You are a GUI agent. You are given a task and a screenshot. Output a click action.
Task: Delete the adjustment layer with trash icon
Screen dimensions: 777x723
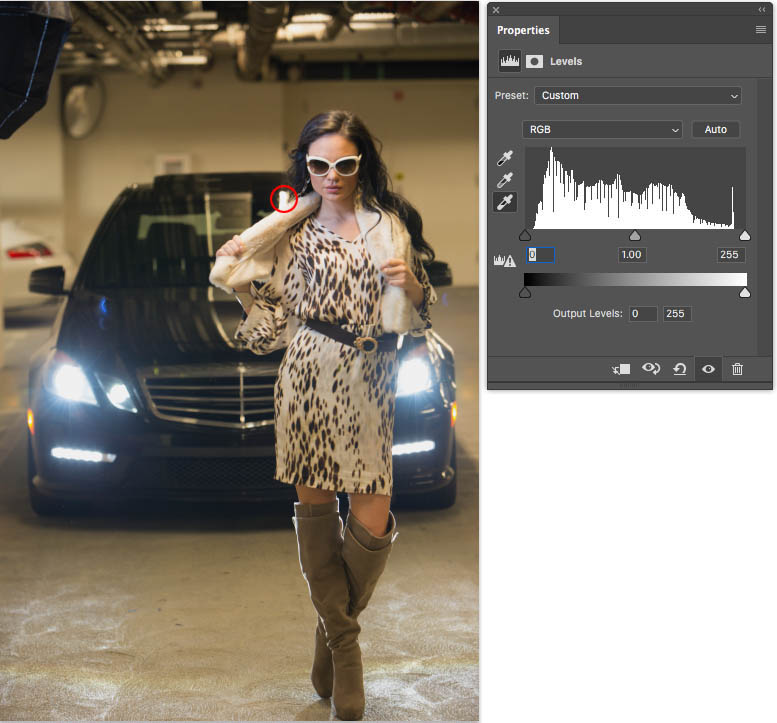tap(737, 369)
